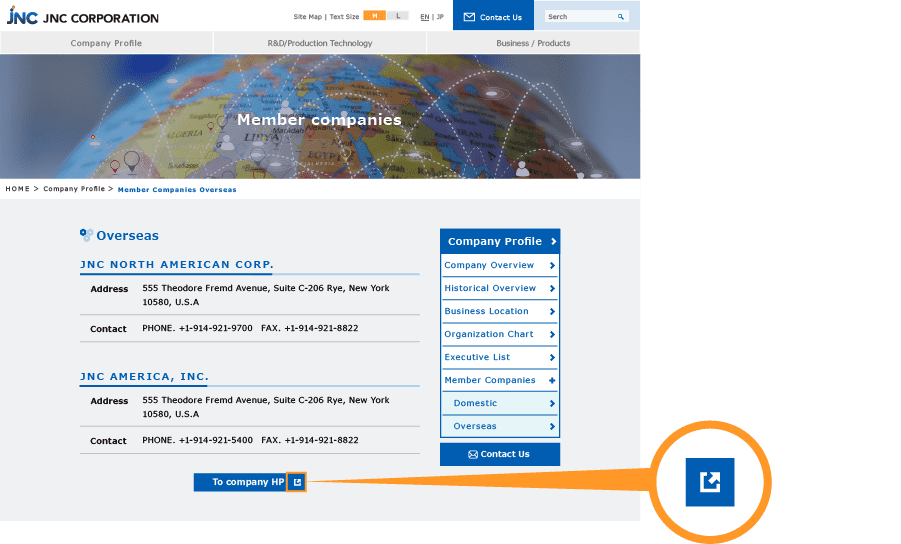Image resolution: width=901 pixels, height=544 pixels.
Task: Click the external link icon on To company HP
Action: point(297,482)
